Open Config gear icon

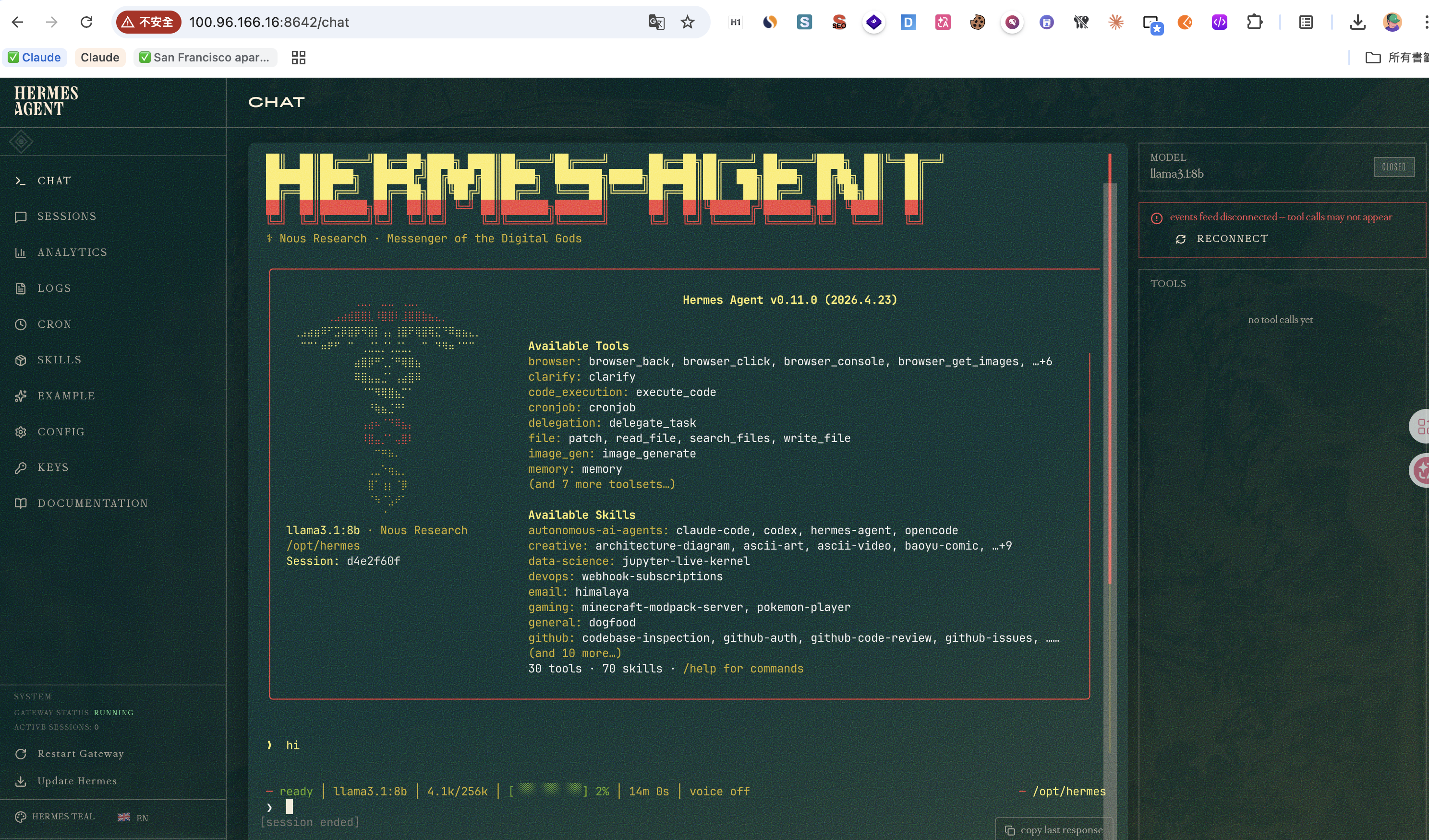coord(21,432)
